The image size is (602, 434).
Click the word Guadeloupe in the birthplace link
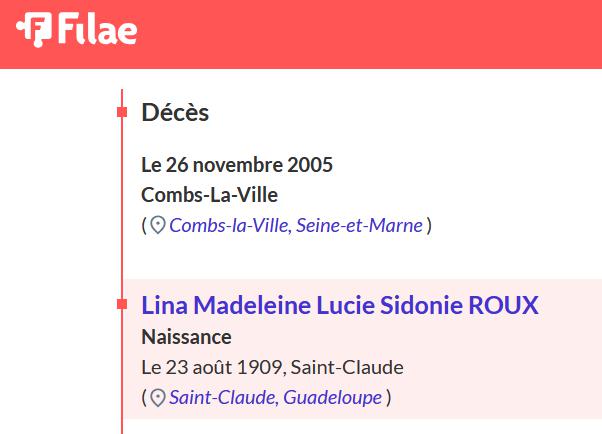[x=333, y=398]
